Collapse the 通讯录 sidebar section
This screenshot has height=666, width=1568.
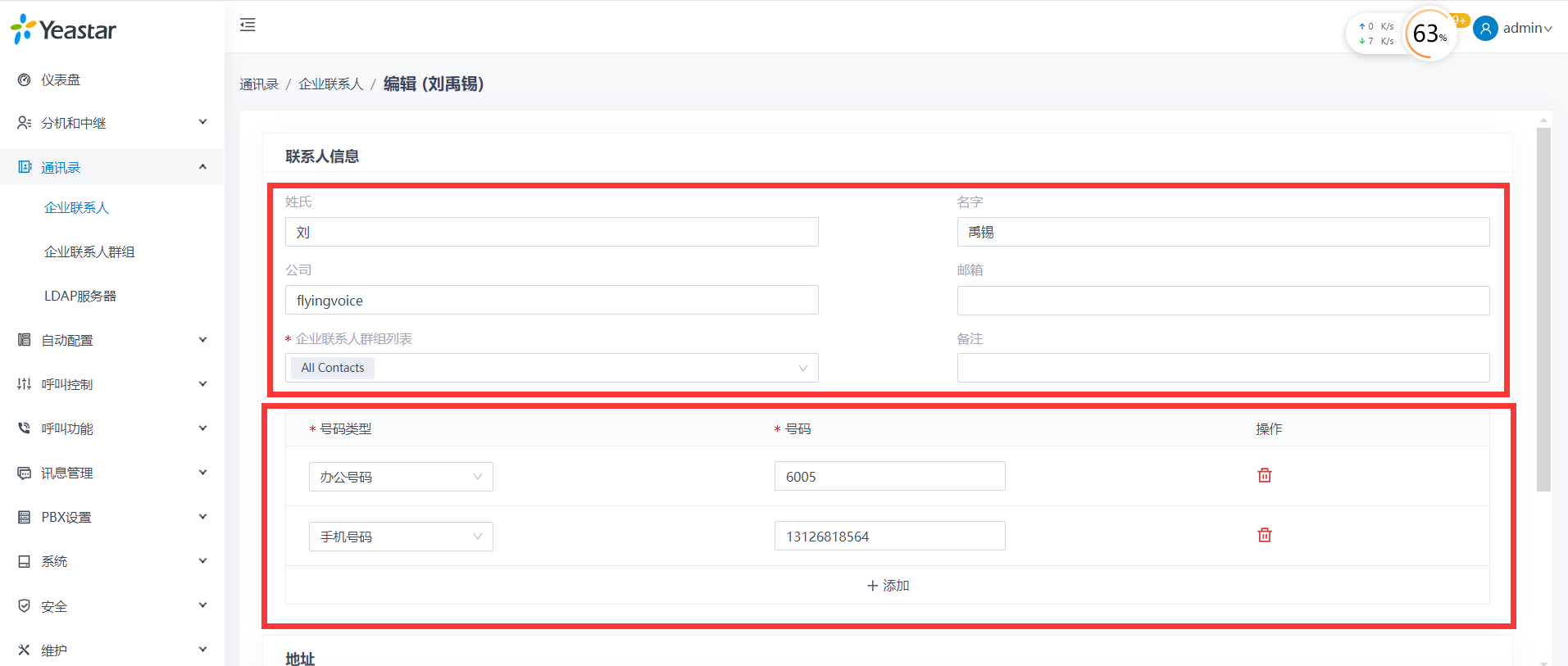click(x=202, y=167)
